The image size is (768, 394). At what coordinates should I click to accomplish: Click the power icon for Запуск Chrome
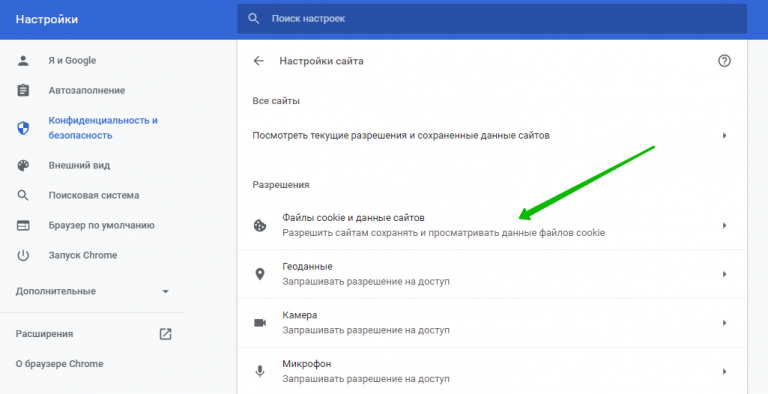coord(23,255)
